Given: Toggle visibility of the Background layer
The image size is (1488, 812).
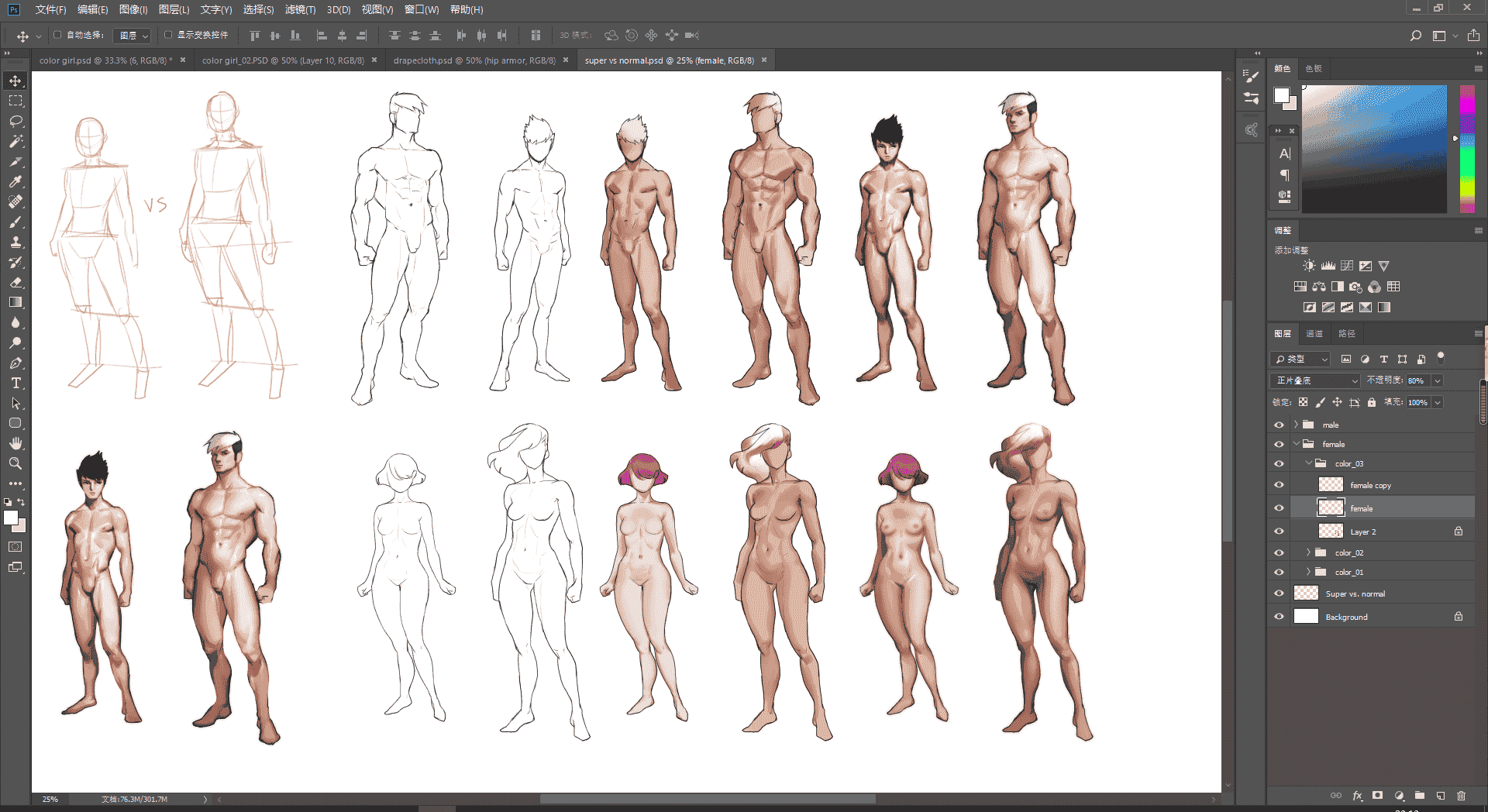Looking at the screenshot, I should [x=1279, y=617].
